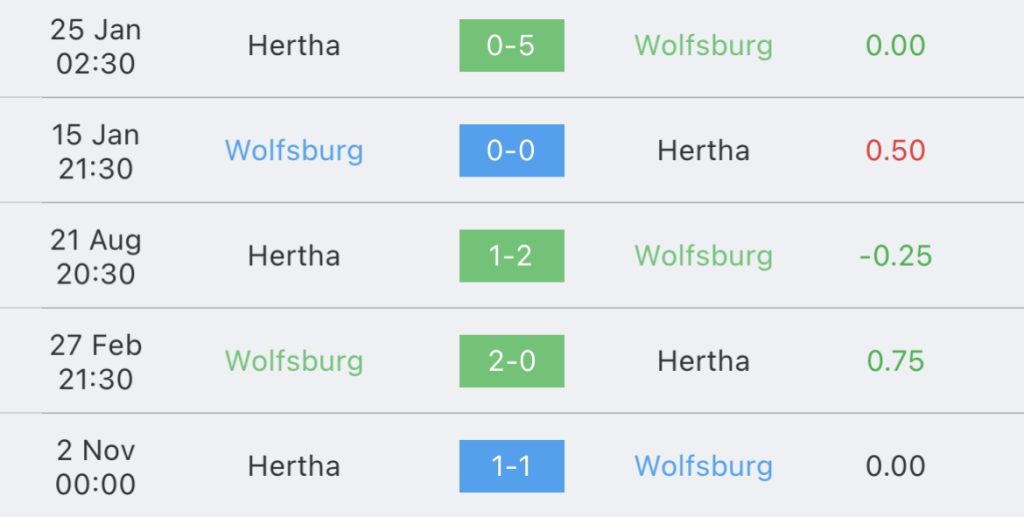Select Wolfsburg in the 2 Nov match
1024x517 pixels.
[703, 466]
